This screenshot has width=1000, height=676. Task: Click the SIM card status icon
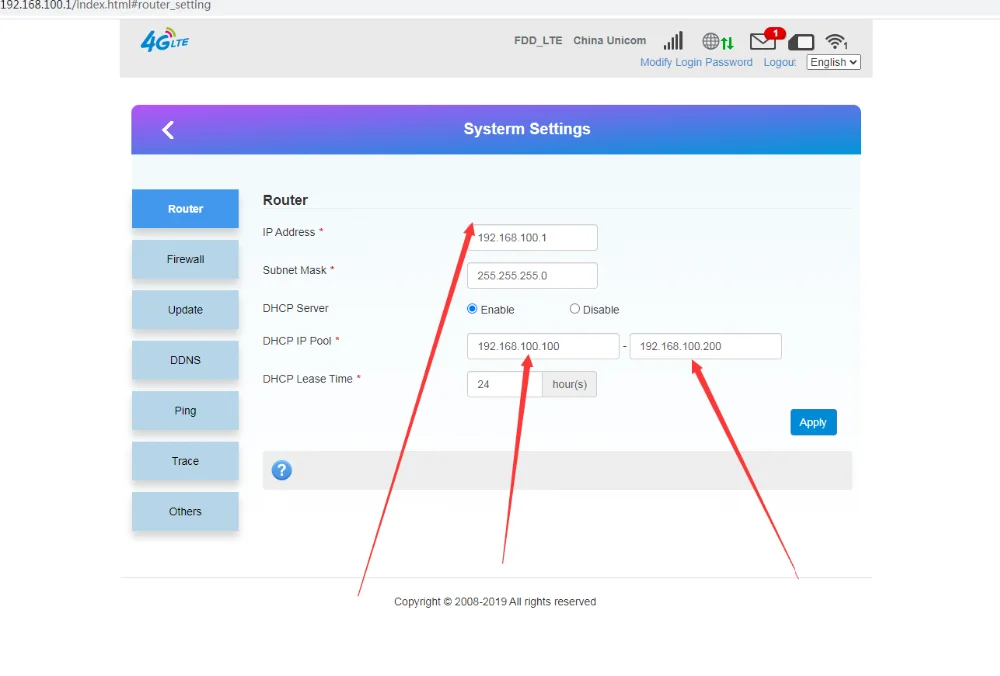pos(801,42)
